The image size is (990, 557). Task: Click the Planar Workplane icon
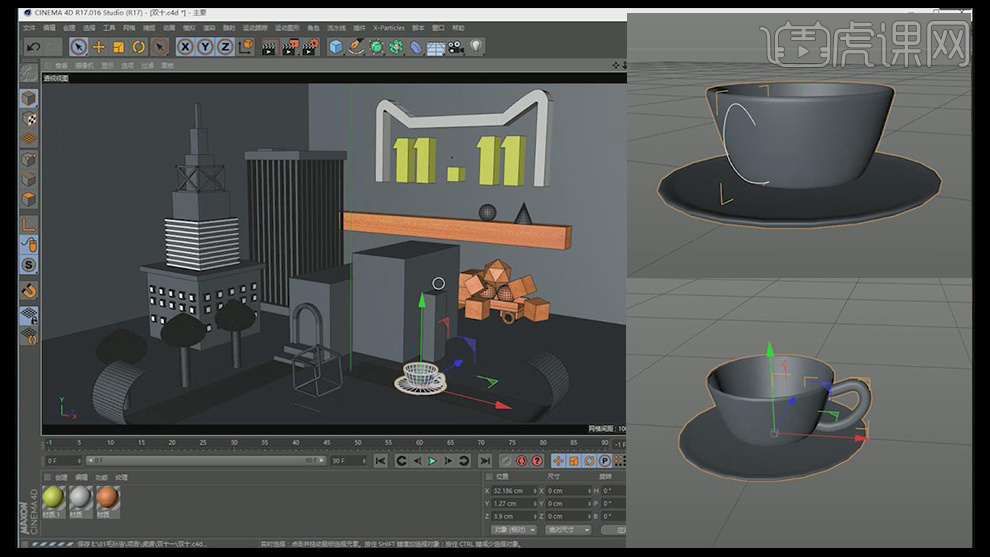(29, 335)
